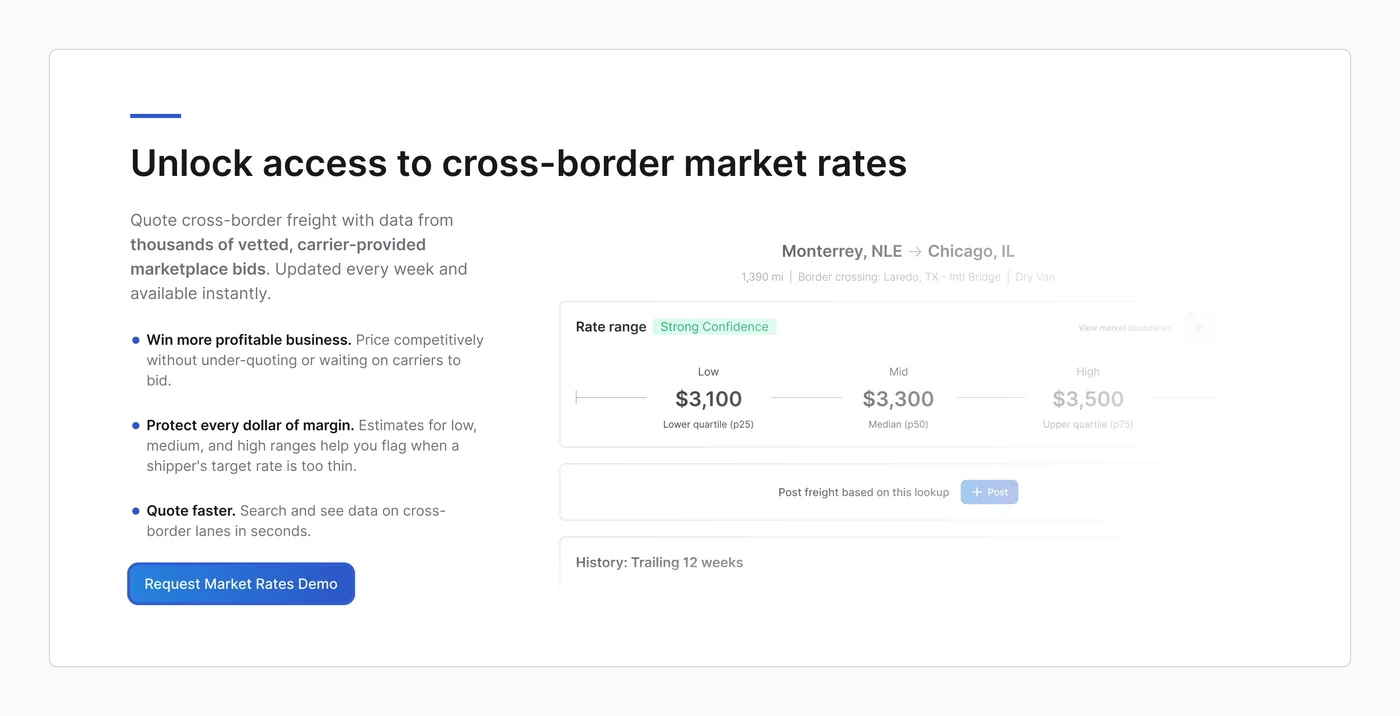
Task: Open the View market boundaries link
Action: [1124, 328]
